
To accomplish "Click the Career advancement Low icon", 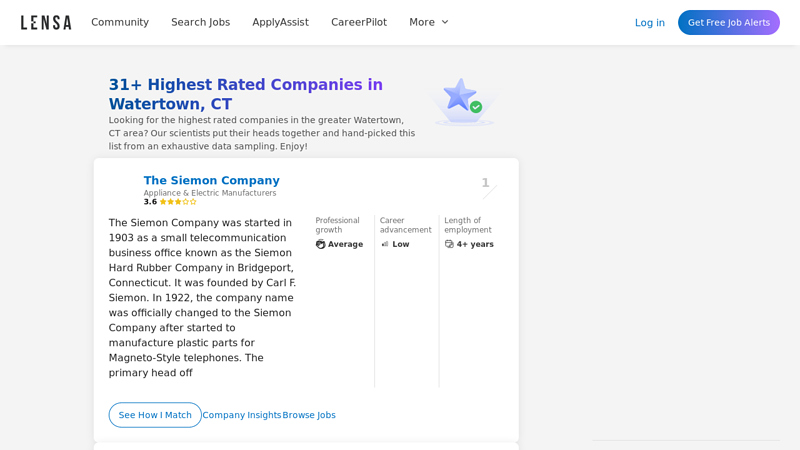I will (385, 244).
